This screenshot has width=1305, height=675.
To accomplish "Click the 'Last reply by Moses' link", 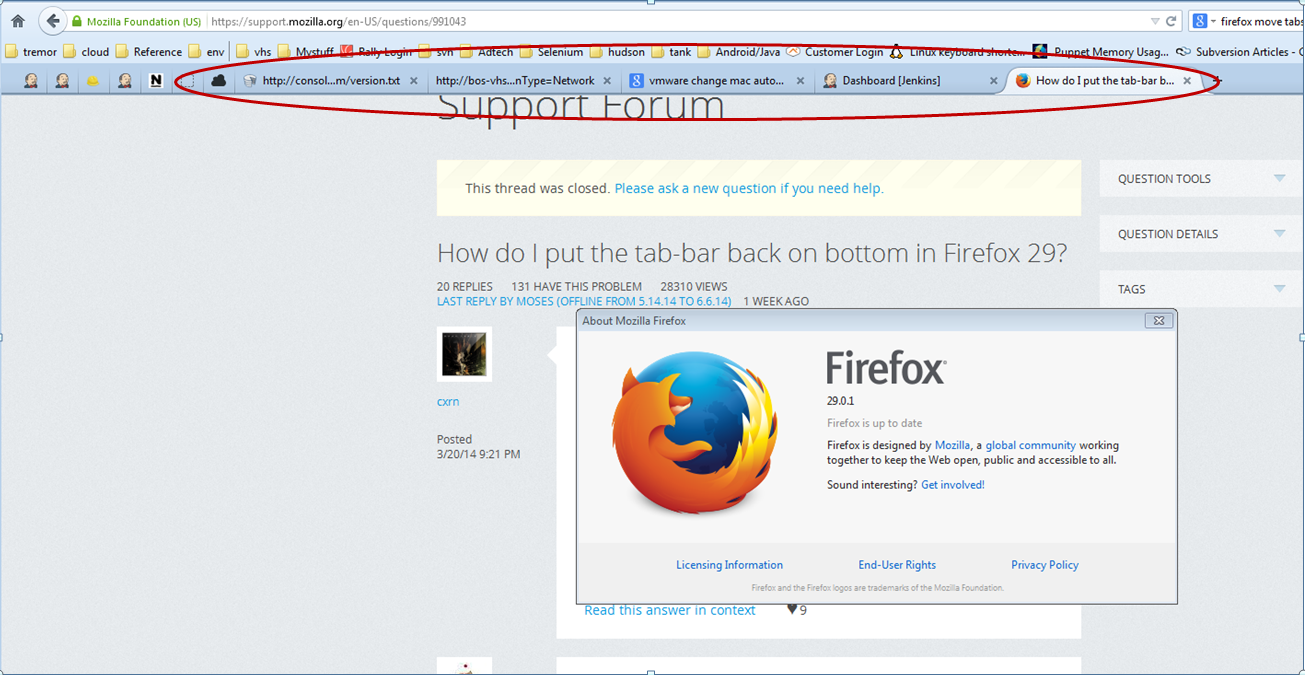I will click(584, 301).
